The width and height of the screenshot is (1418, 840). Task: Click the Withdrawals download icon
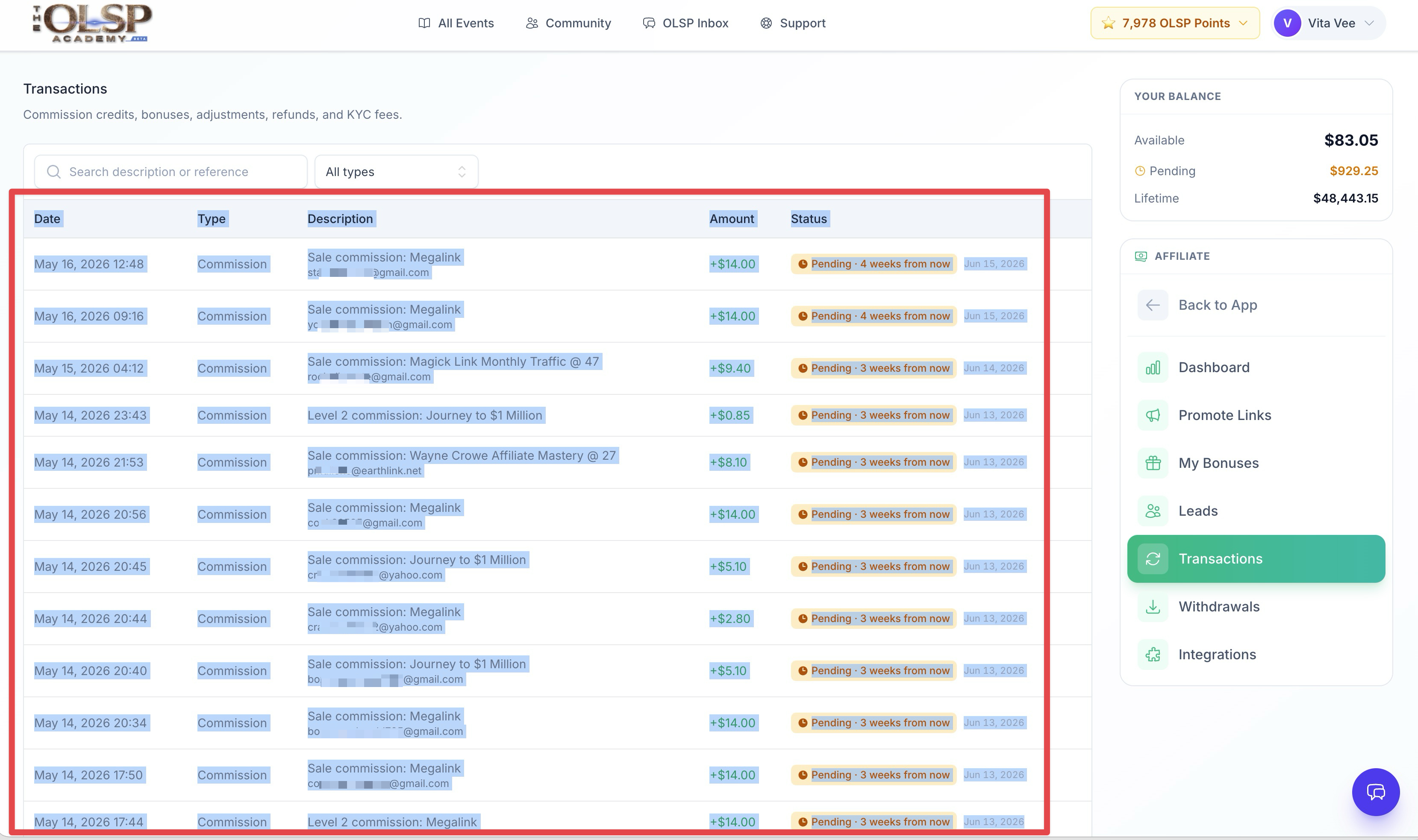coord(1153,607)
